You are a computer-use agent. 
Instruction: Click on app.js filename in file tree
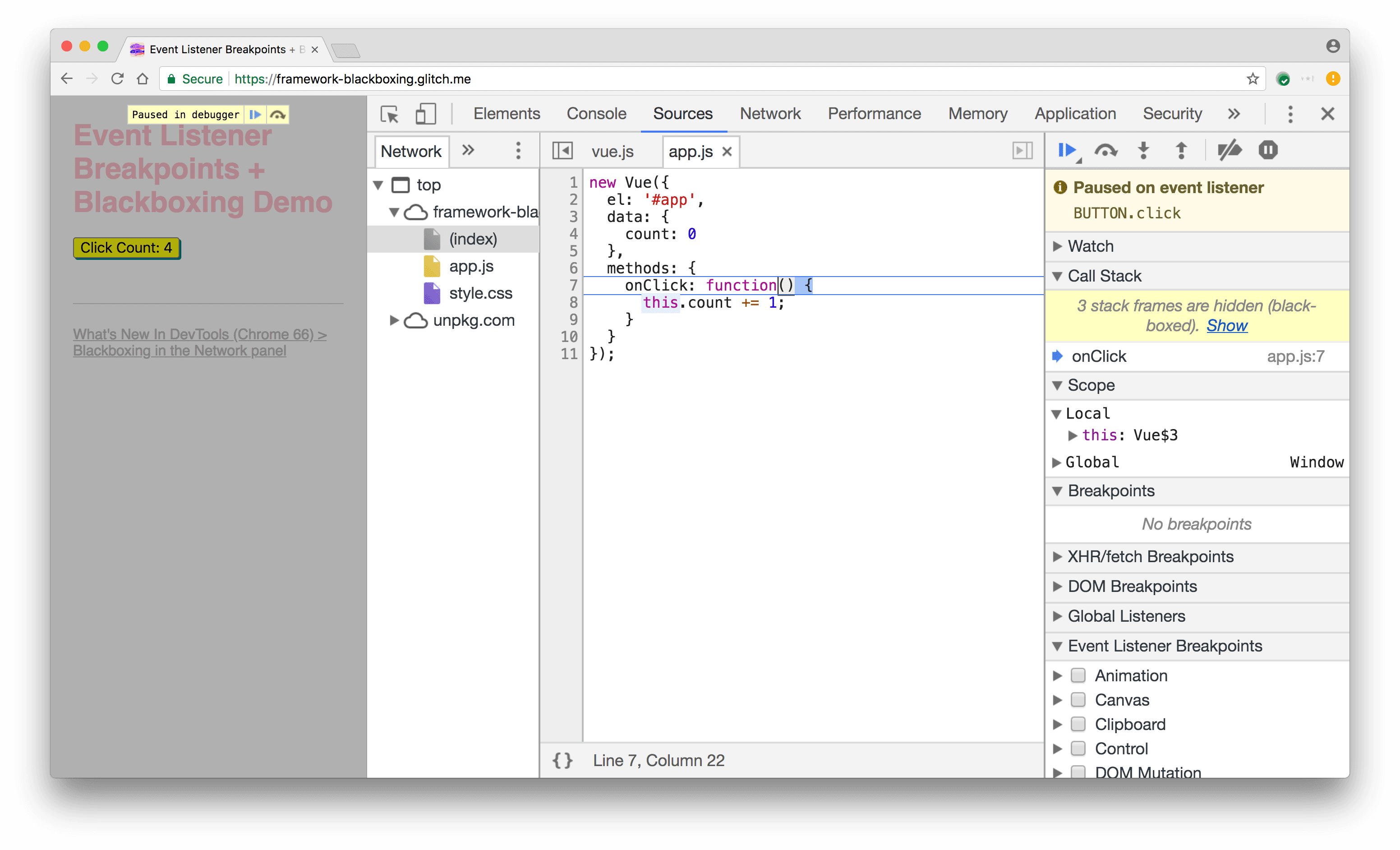pyautogui.click(x=471, y=265)
